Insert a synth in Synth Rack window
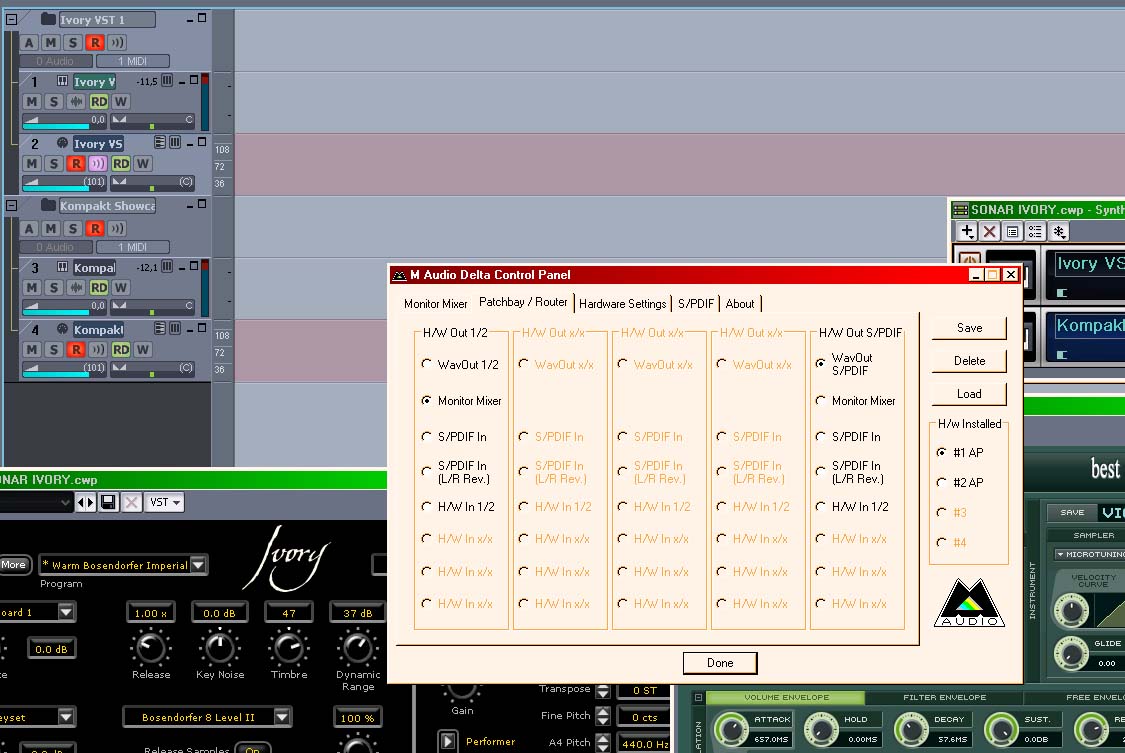Image resolution: width=1125 pixels, height=753 pixels. (x=967, y=232)
